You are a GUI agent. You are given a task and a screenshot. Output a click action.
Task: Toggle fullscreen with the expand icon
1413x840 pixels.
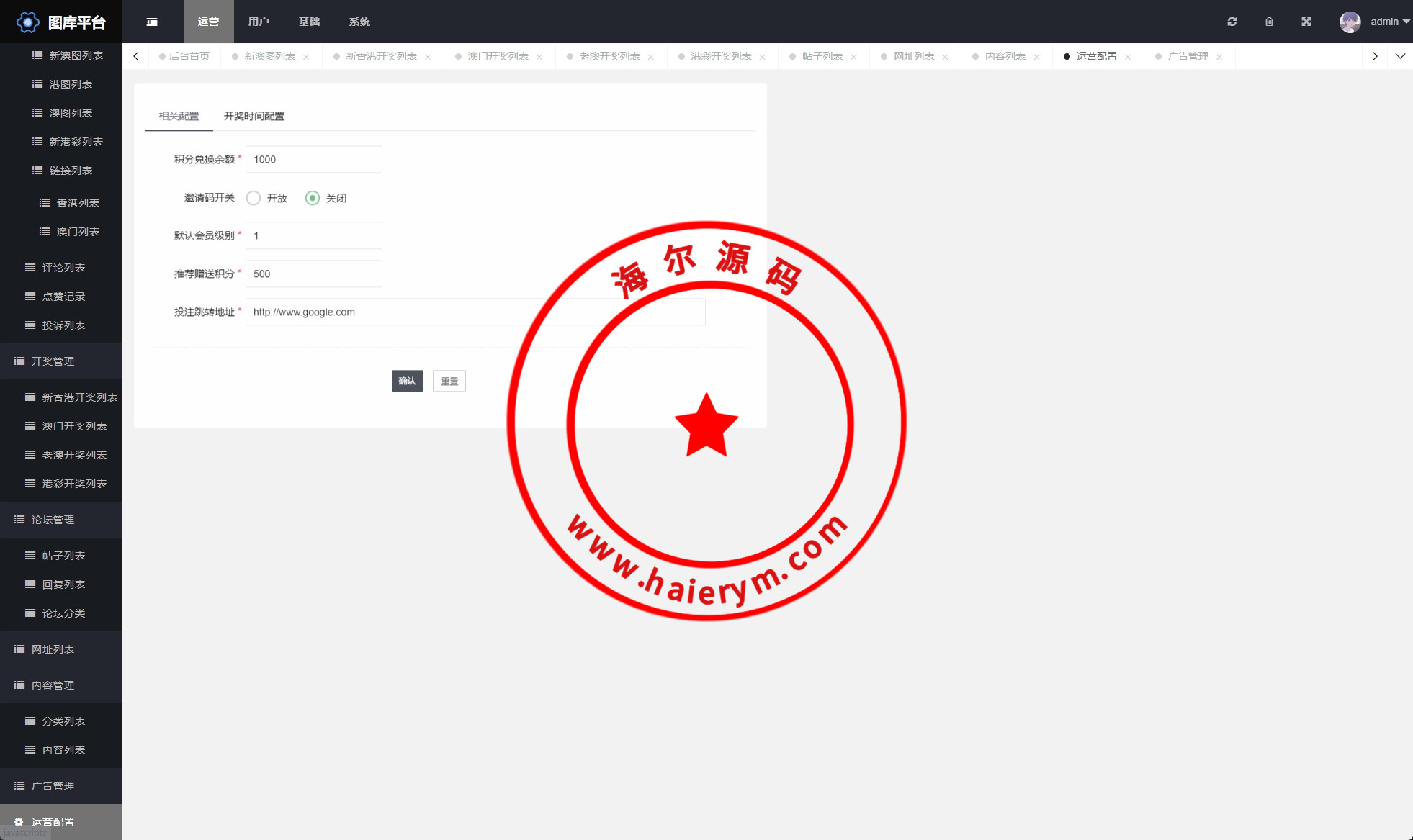[x=1306, y=22]
